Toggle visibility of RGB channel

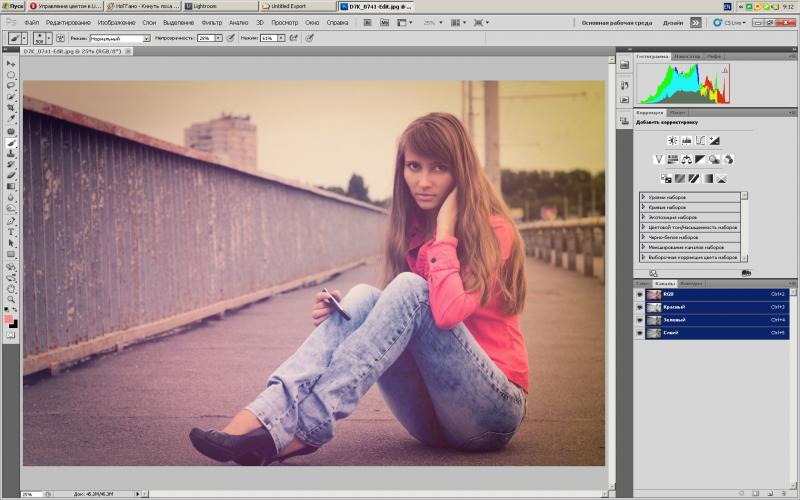tap(639, 294)
